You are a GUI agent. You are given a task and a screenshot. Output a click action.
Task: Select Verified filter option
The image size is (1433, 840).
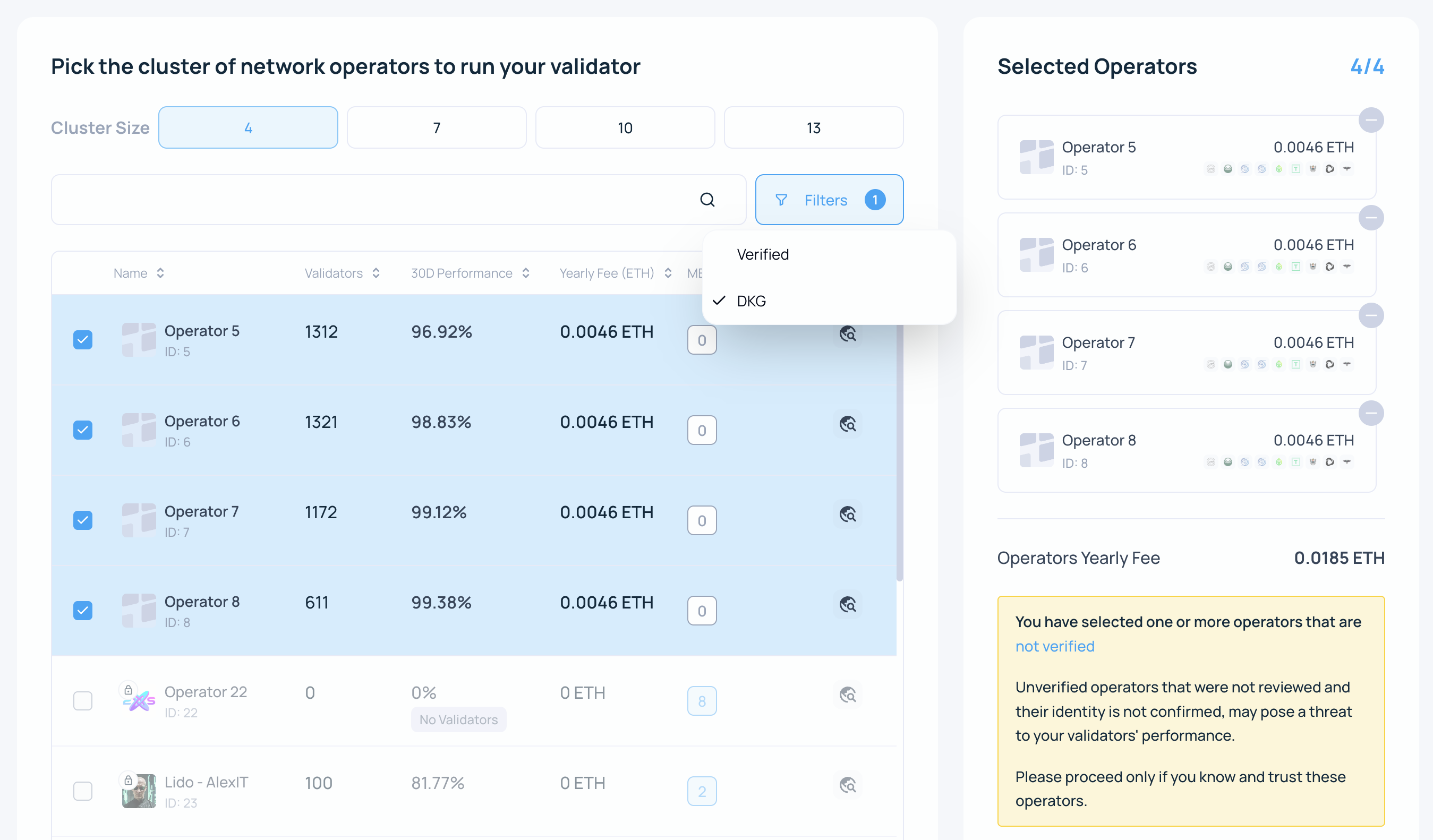[x=763, y=255]
